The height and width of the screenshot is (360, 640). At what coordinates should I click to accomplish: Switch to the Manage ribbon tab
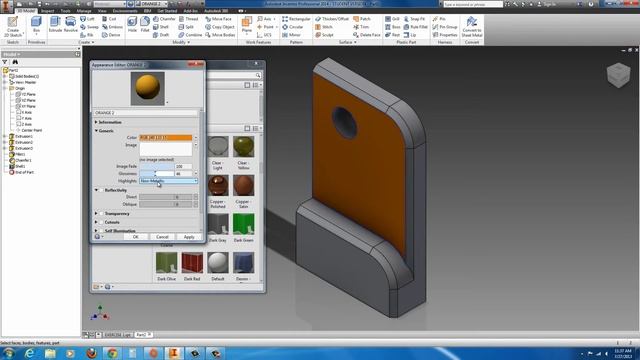pos(84,11)
